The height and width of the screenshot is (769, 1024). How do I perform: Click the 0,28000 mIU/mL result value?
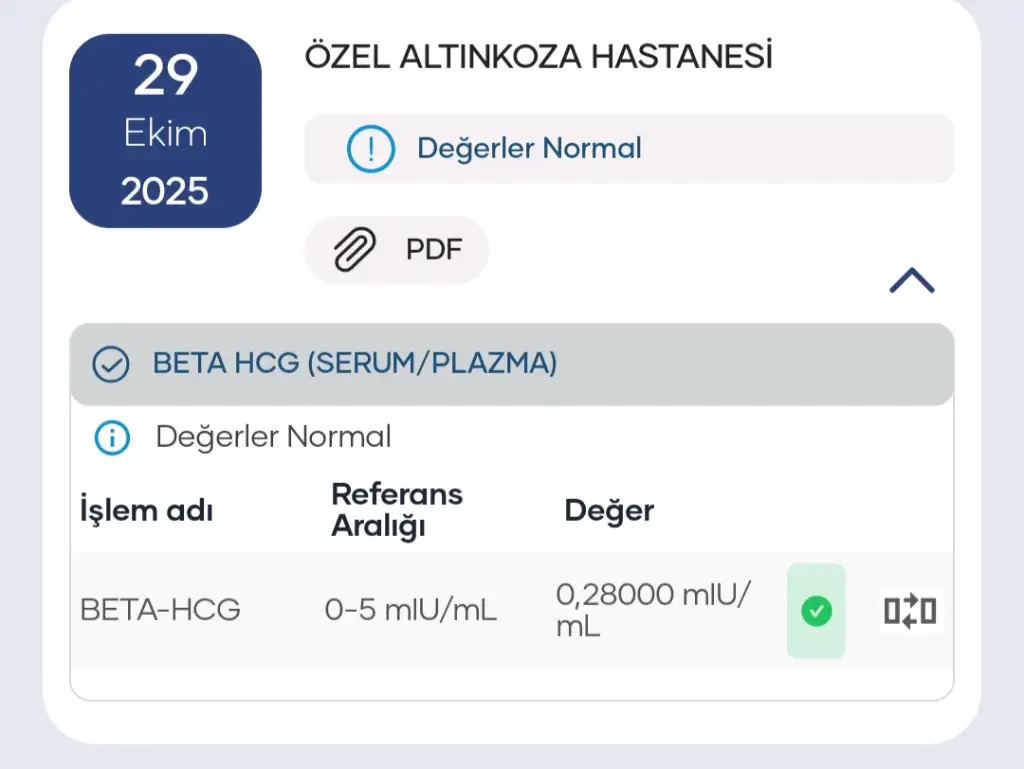[653, 609]
